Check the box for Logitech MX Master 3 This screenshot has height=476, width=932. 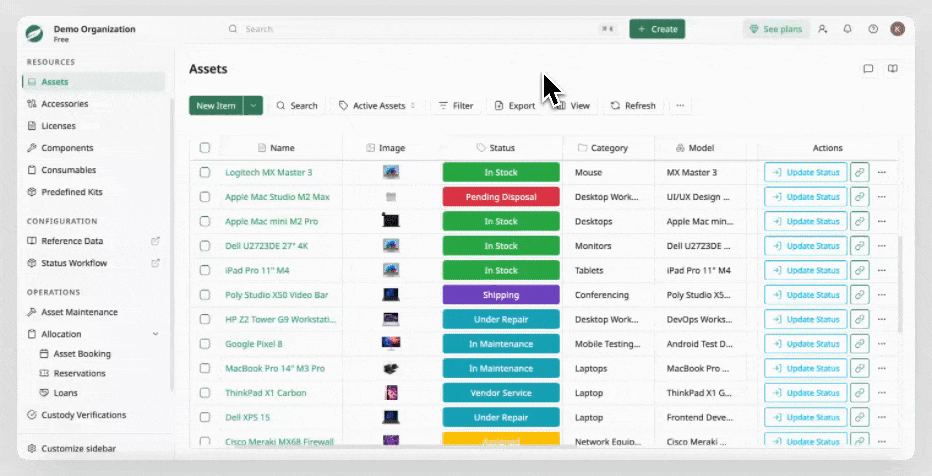tap(204, 172)
